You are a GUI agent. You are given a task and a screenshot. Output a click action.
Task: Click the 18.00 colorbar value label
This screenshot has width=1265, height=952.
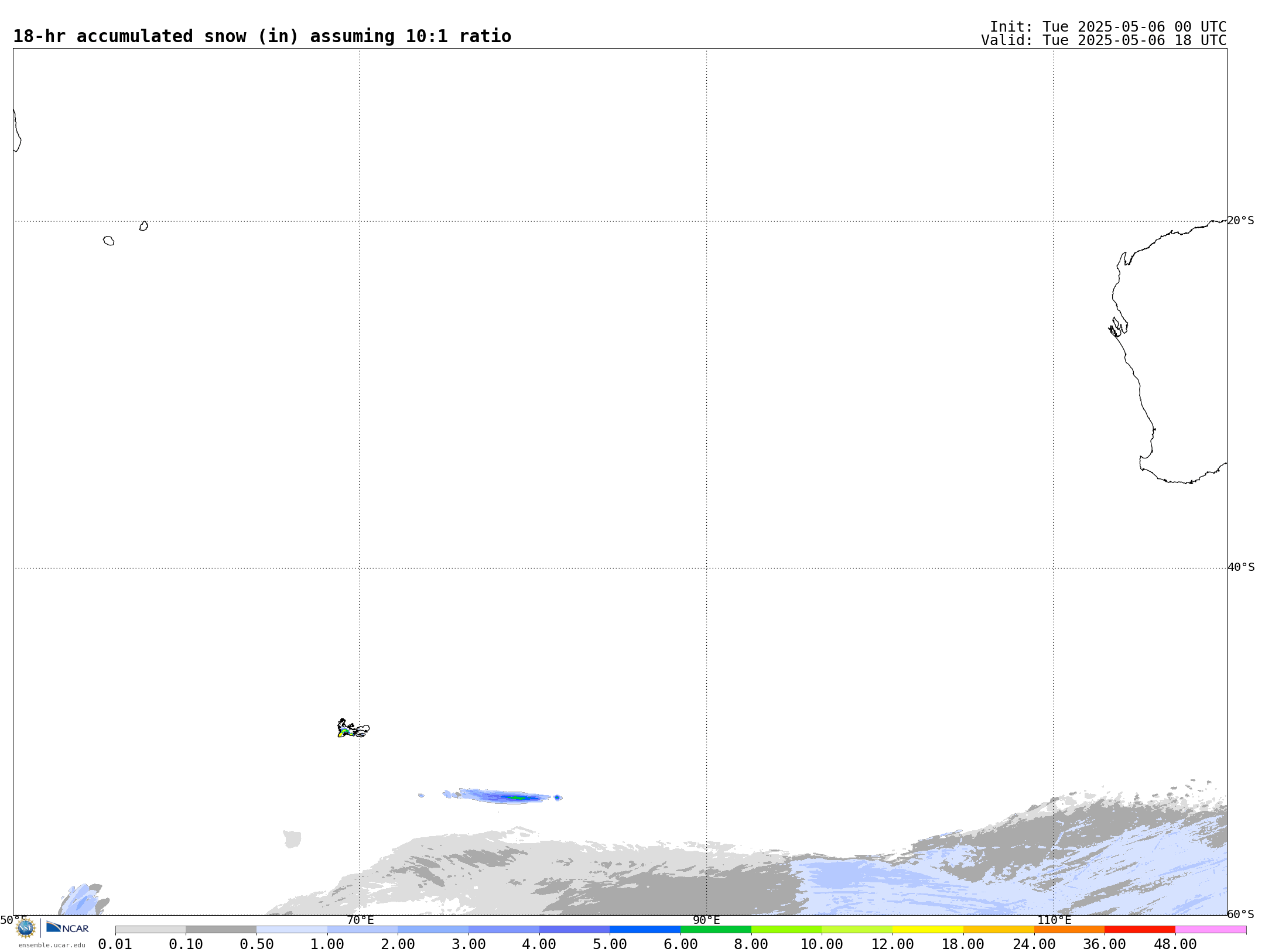click(963, 944)
